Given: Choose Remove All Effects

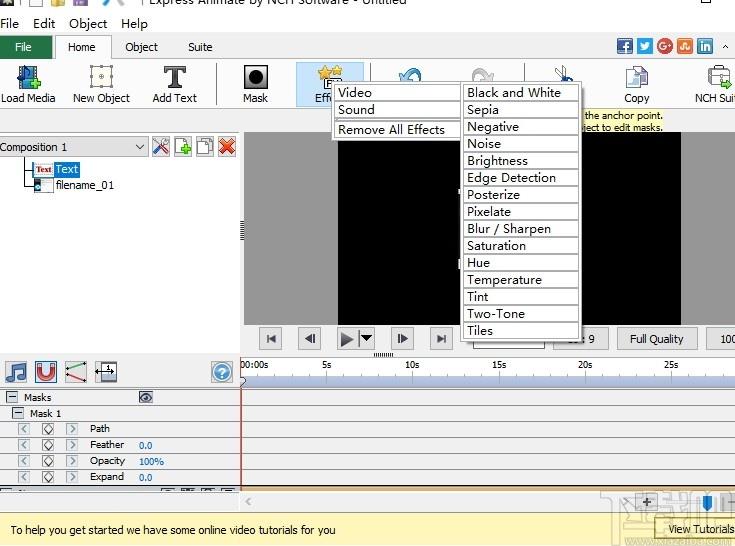Looking at the screenshot, I should coord(398,130).
